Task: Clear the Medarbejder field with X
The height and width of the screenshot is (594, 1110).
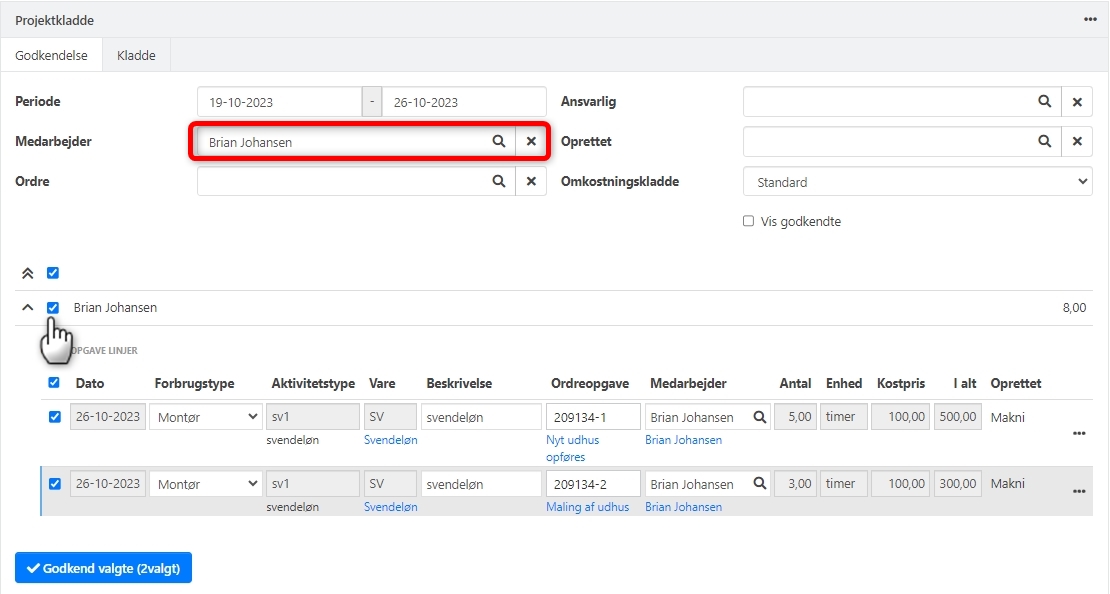Action: tap(531, 142)
